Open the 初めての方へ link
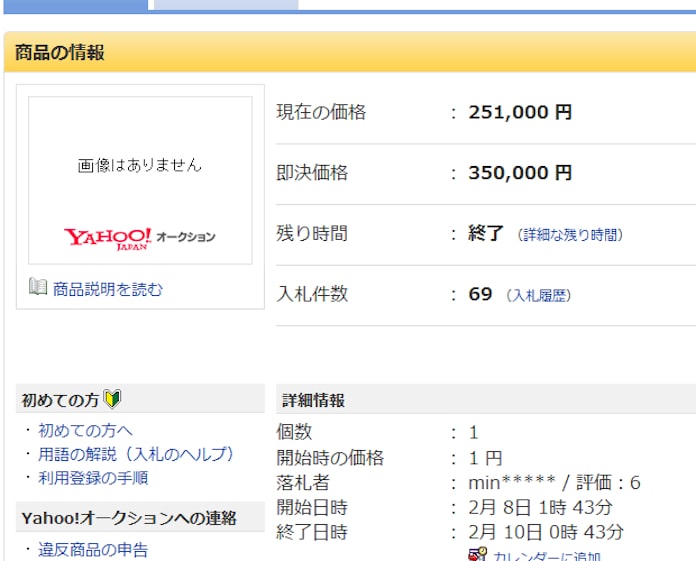This screenshot has width=696, height=561. coord(85,431)
